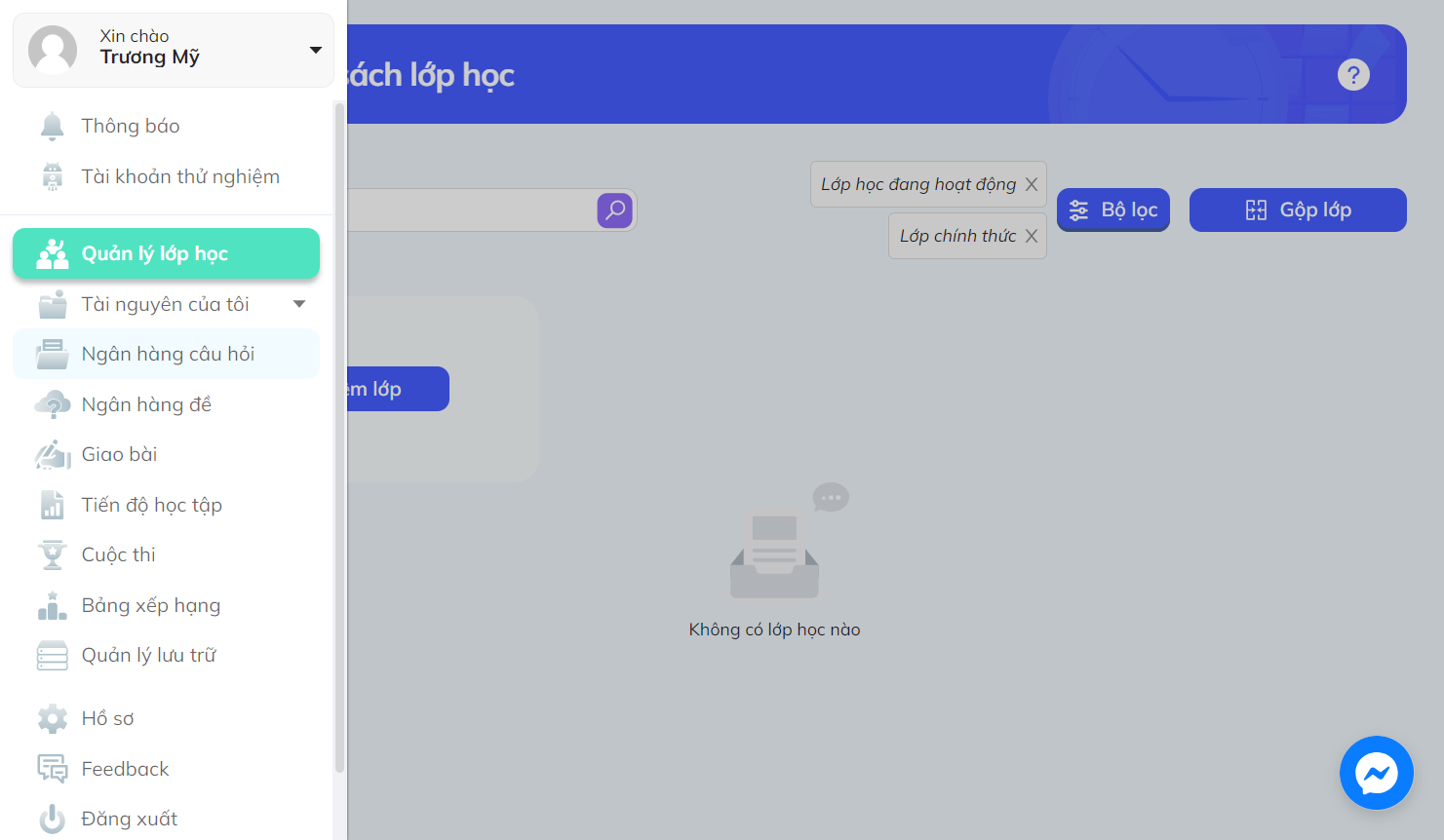Image resolution: width=1444 pixels, height=840 pixels.
Task: Click Đăng xuất to log out
Action: click(167, 819)
